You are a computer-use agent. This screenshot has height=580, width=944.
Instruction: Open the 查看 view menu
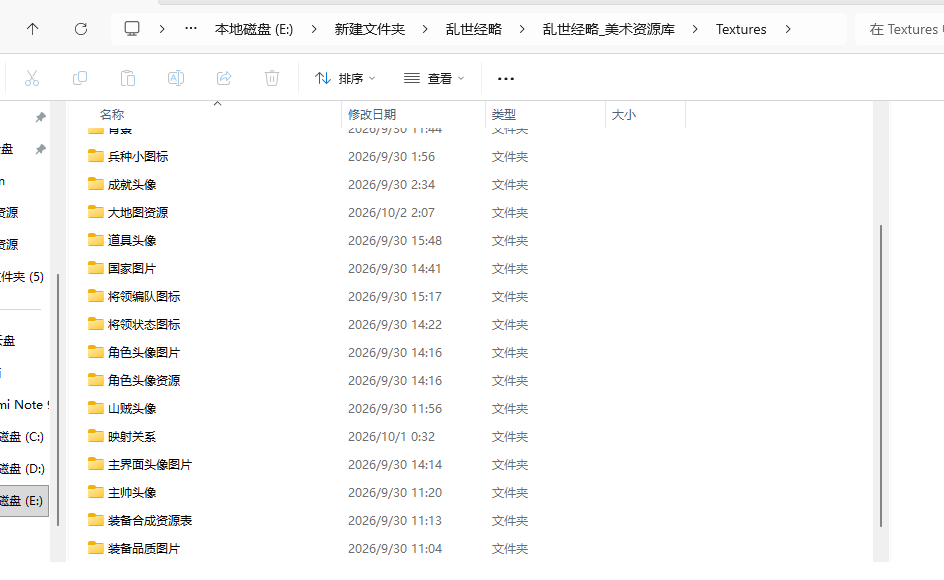[434, 78]
